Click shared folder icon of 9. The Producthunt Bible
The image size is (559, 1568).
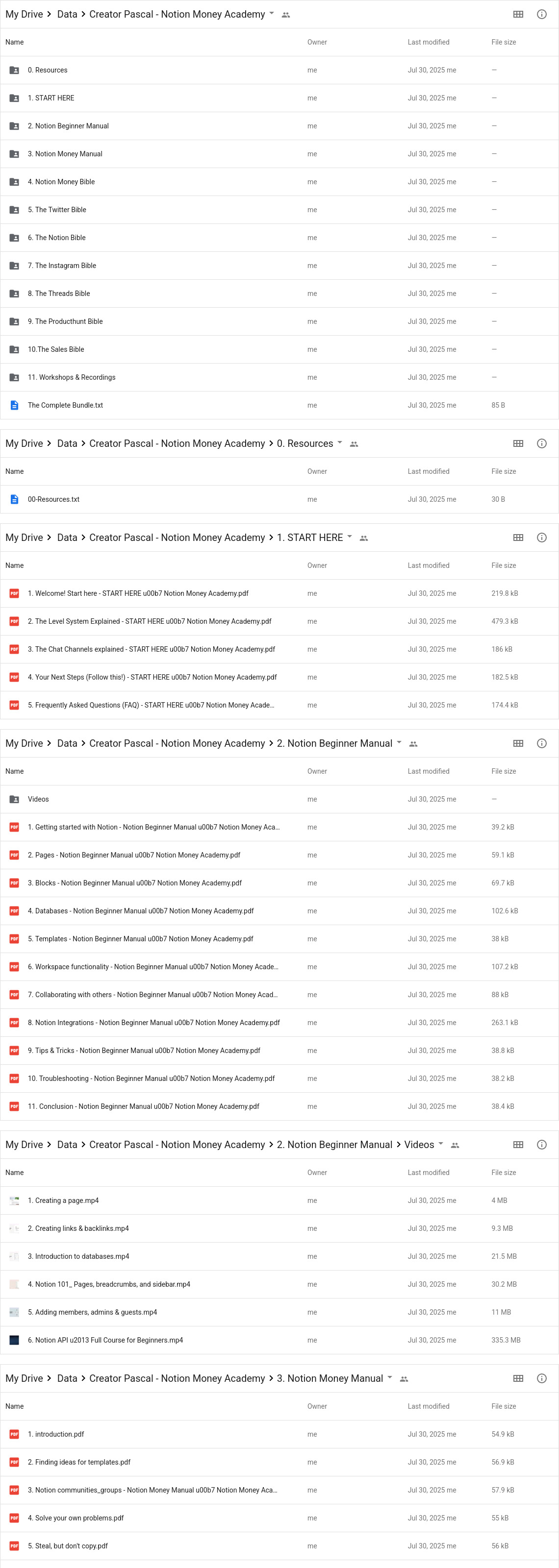(x=14, y=322)
